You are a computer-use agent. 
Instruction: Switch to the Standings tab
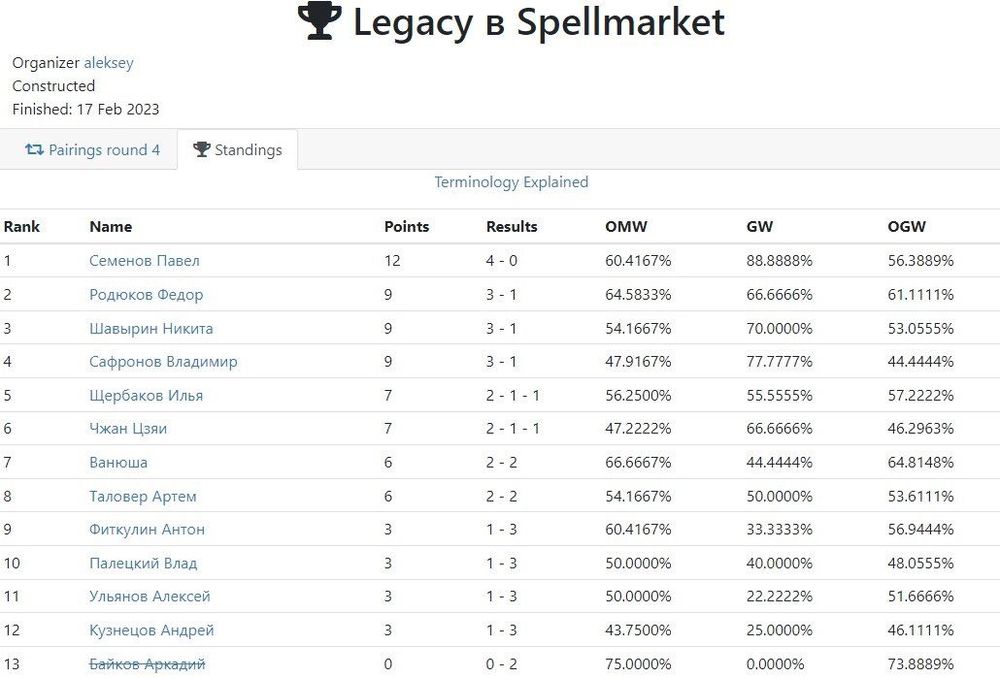[x=238, y=150]
